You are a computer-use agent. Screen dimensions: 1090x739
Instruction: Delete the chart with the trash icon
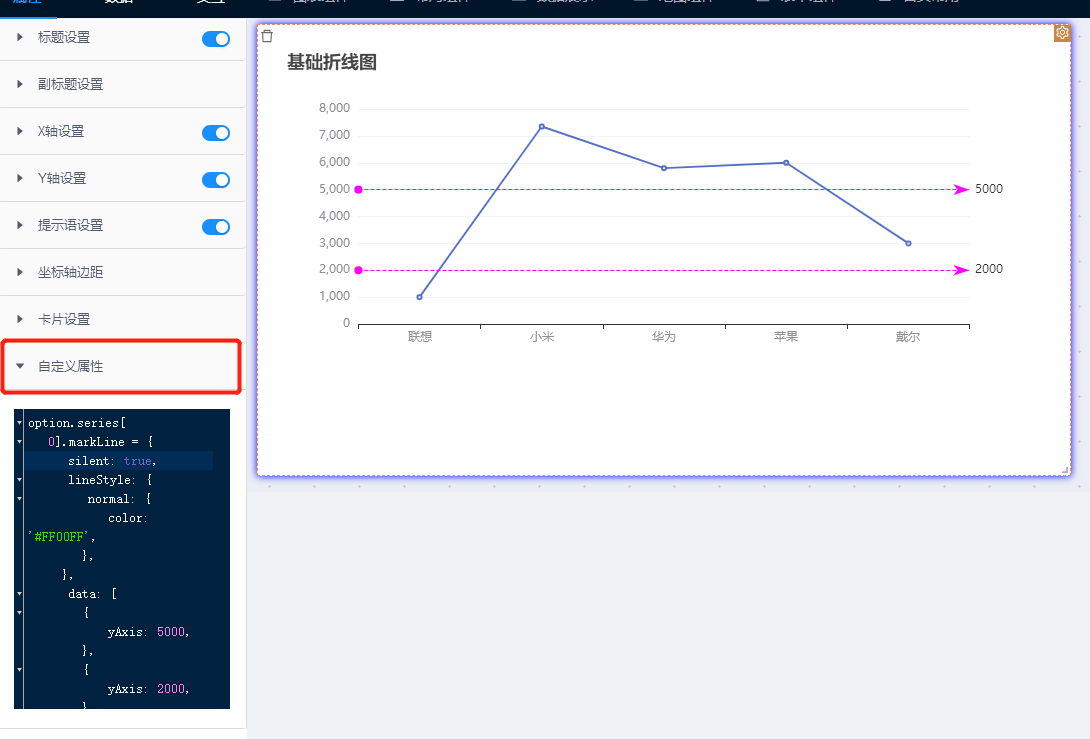click(x=267, y=36)
